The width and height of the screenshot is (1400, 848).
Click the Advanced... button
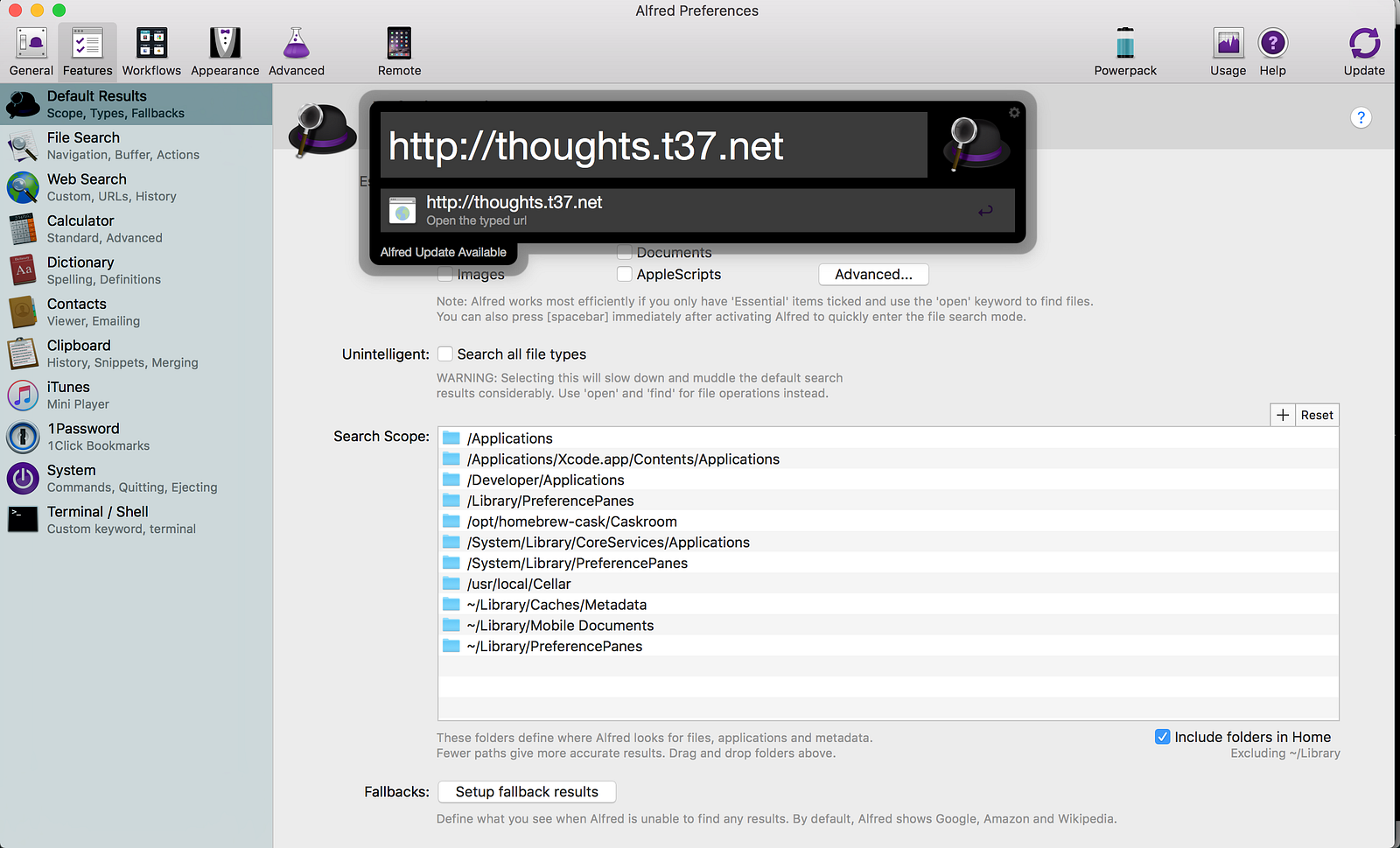click(x=873, y=275)
